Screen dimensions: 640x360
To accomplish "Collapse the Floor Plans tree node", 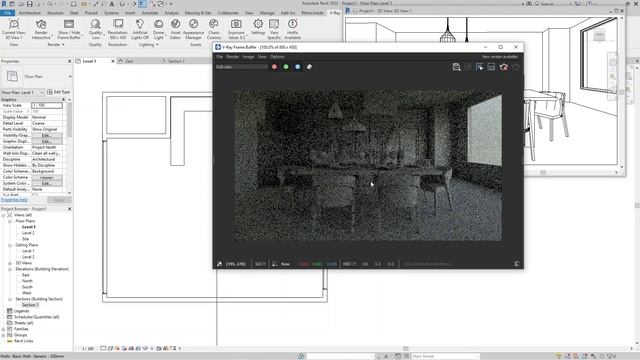I will tap(10, 221).
